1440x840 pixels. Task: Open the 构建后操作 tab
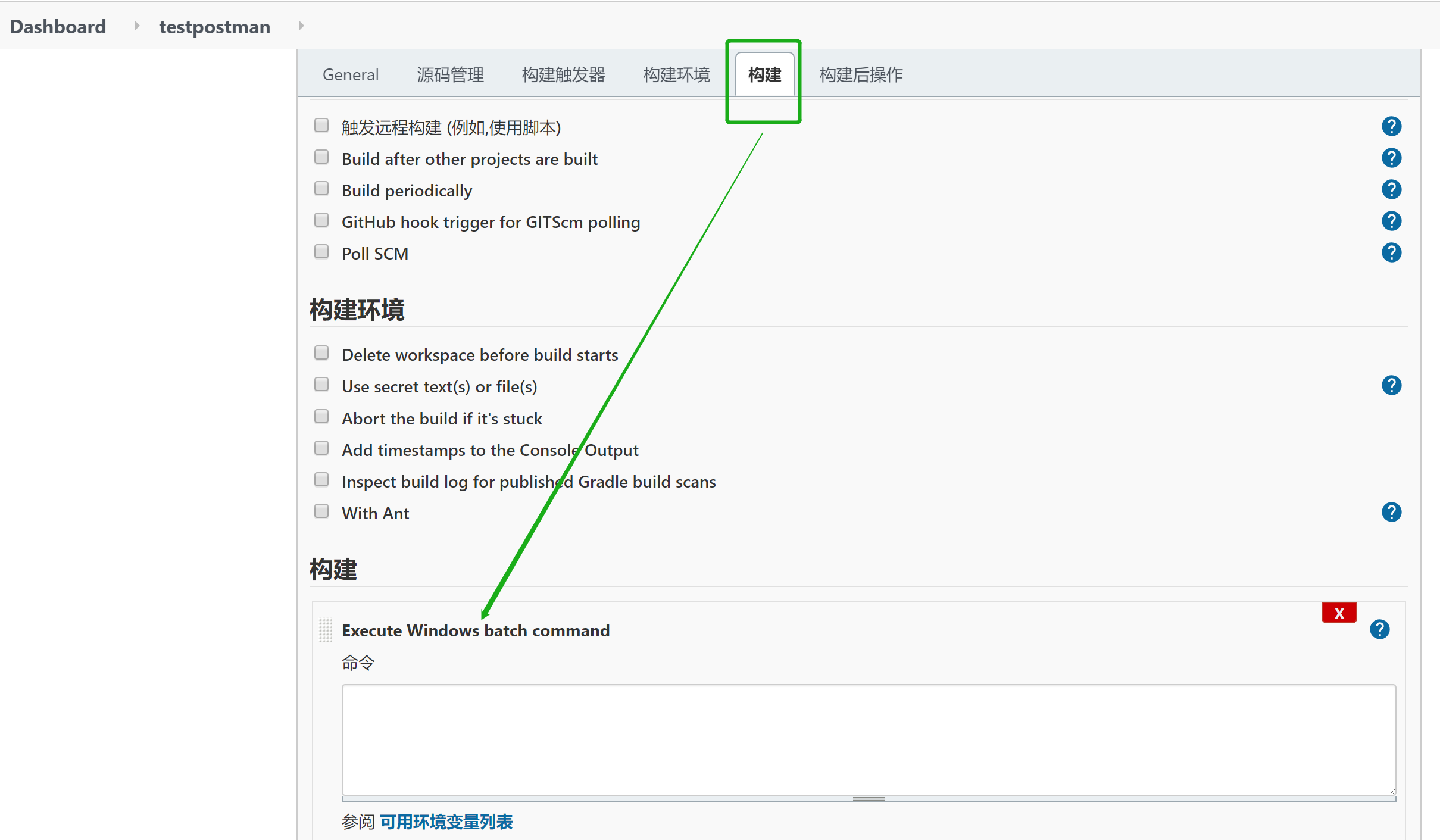pos(861,75)
